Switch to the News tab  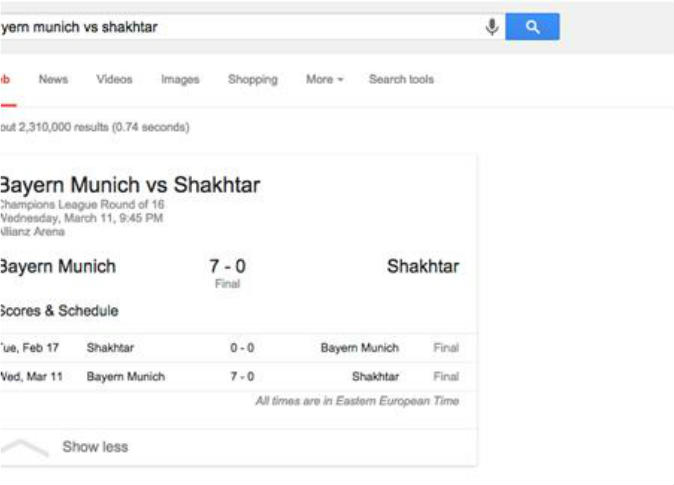[x=53, y=80]
